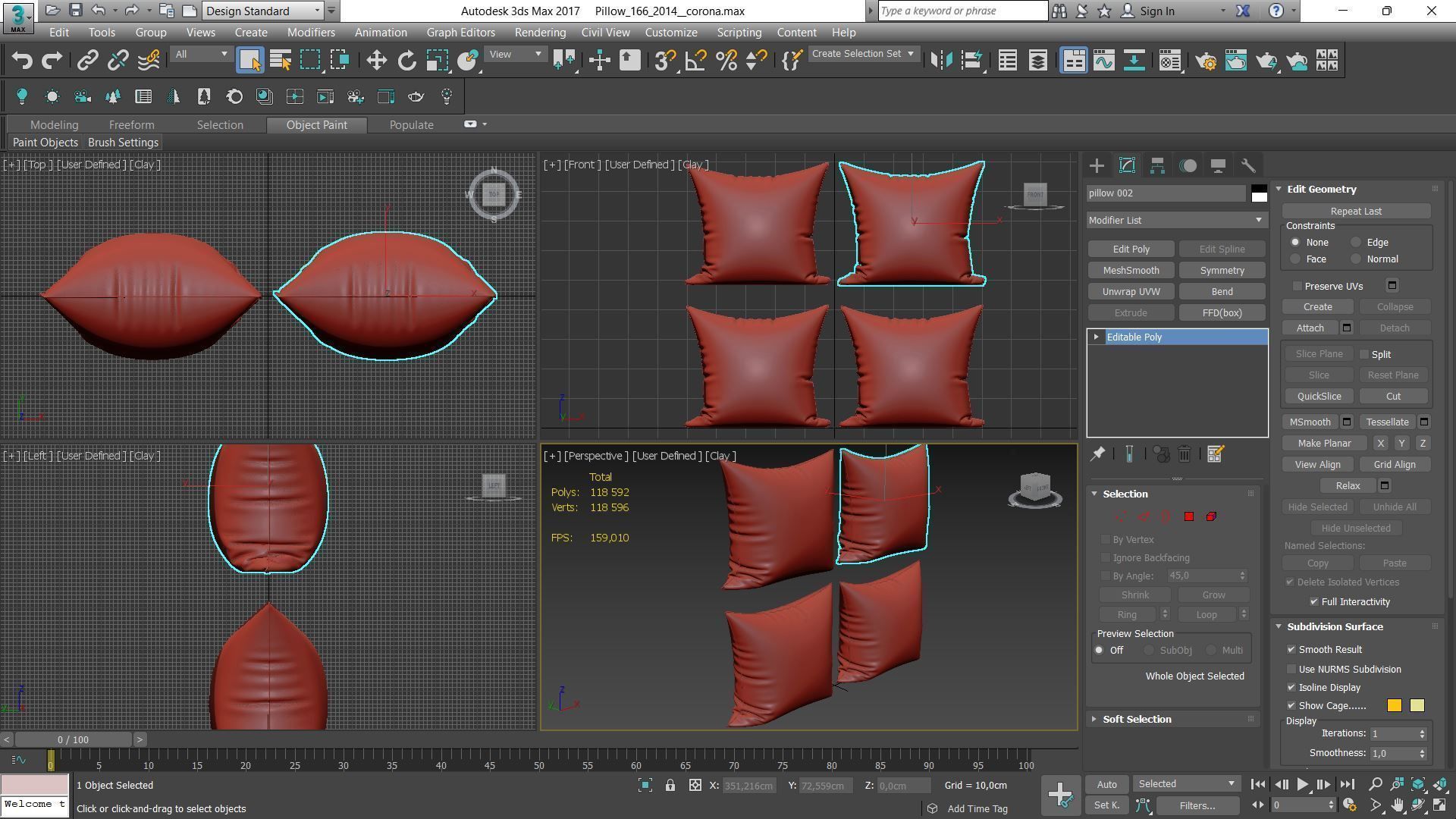
Task: Click the Attach button
Action: point(1310,328)
